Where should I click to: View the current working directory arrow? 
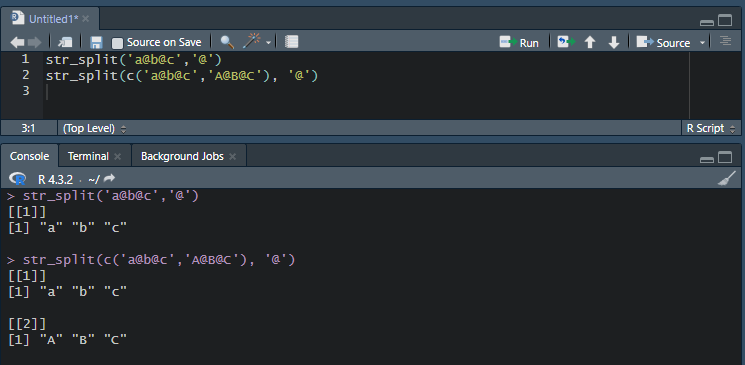(109, 179)
